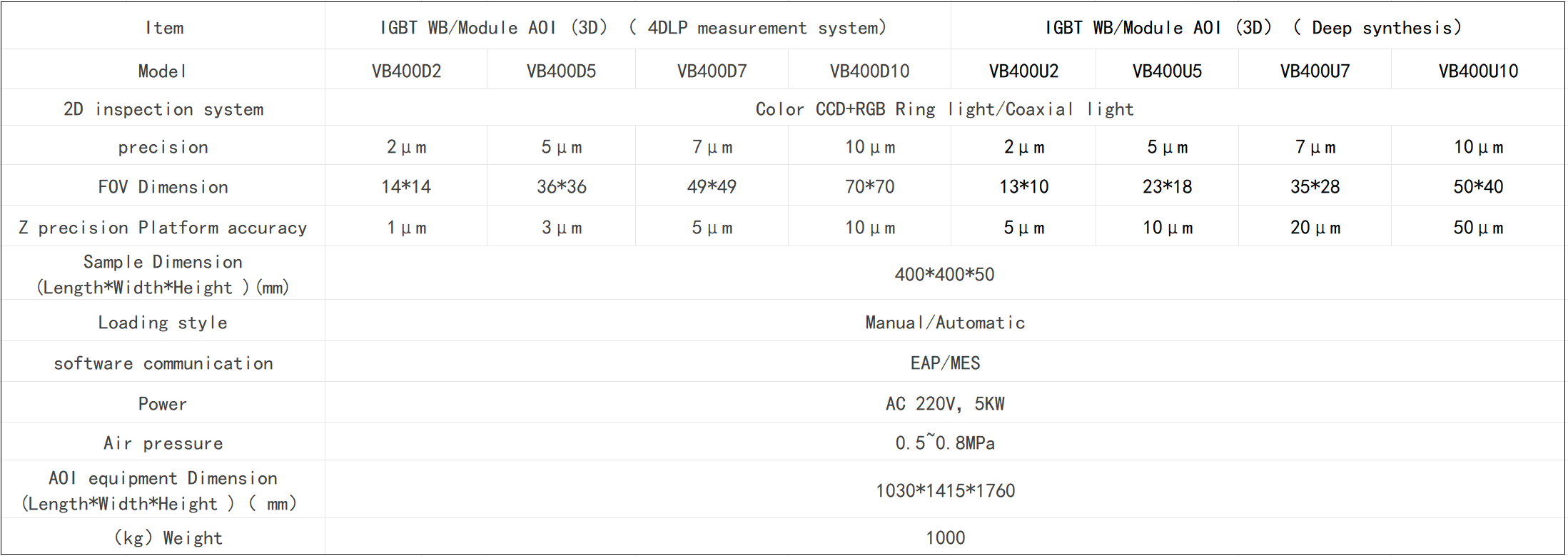
Task: Select model VB400D7
Action: [x=712, y=71]
